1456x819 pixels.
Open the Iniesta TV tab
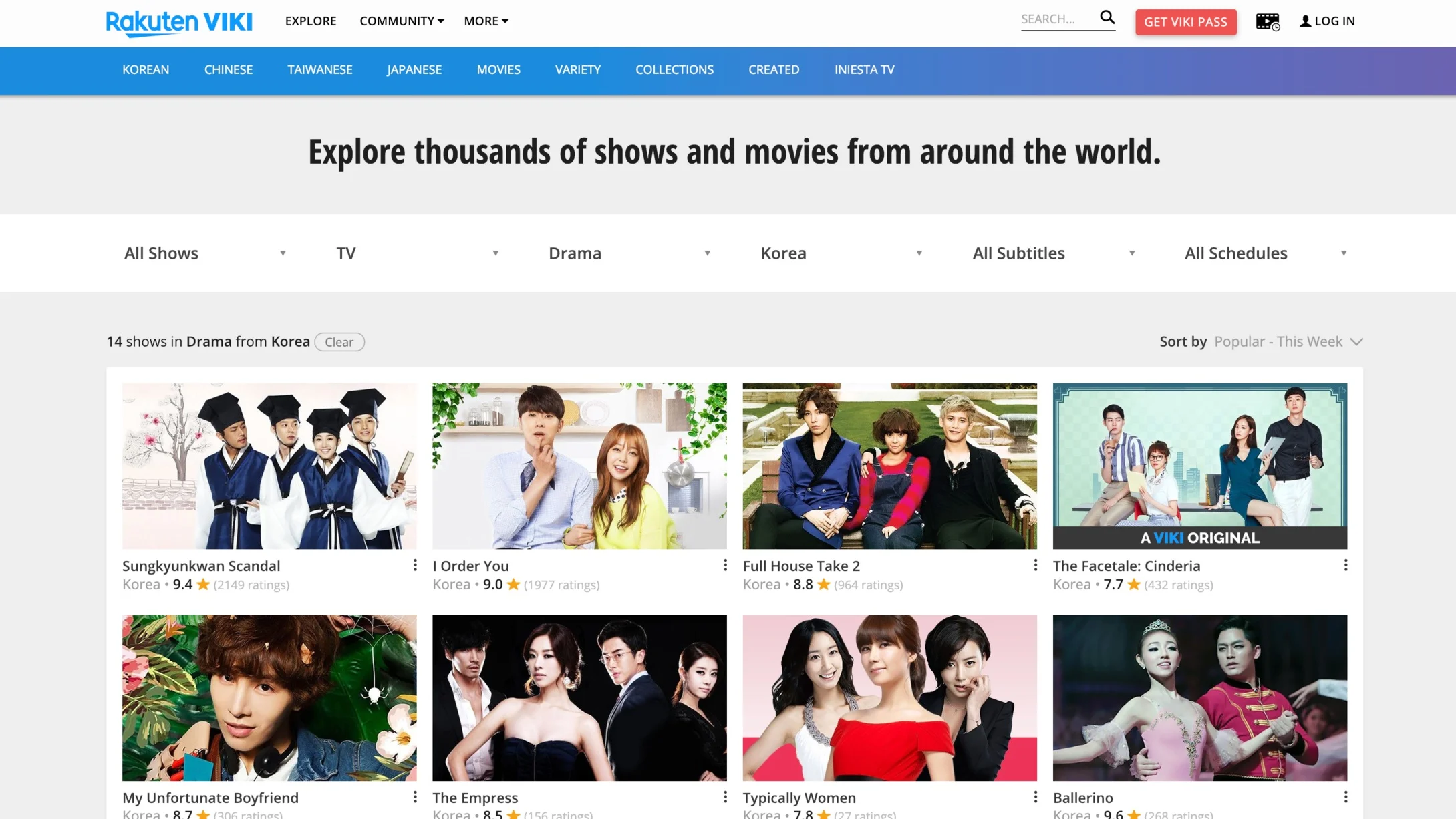(x=864, y=70)
